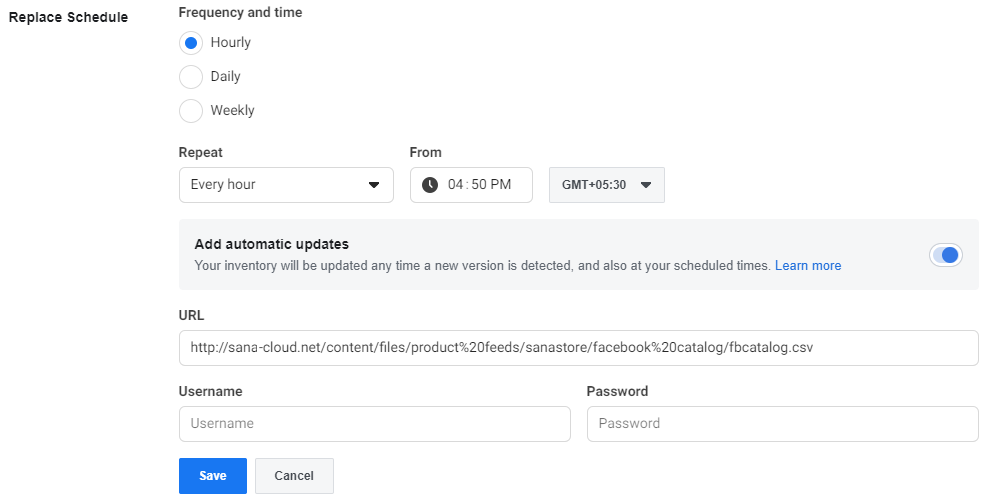Open the Learn more link
The height and width of the screenshot is (500, 984).
point(808,265)
